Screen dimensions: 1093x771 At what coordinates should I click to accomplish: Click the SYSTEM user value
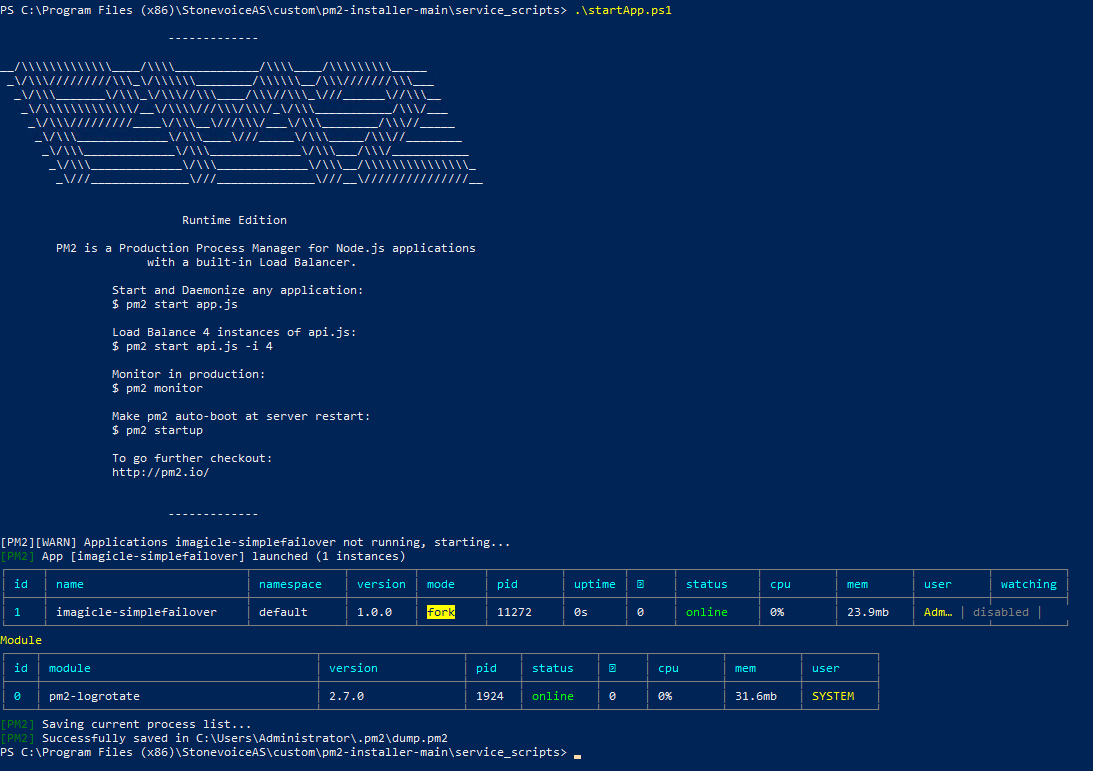click(832, 696)
